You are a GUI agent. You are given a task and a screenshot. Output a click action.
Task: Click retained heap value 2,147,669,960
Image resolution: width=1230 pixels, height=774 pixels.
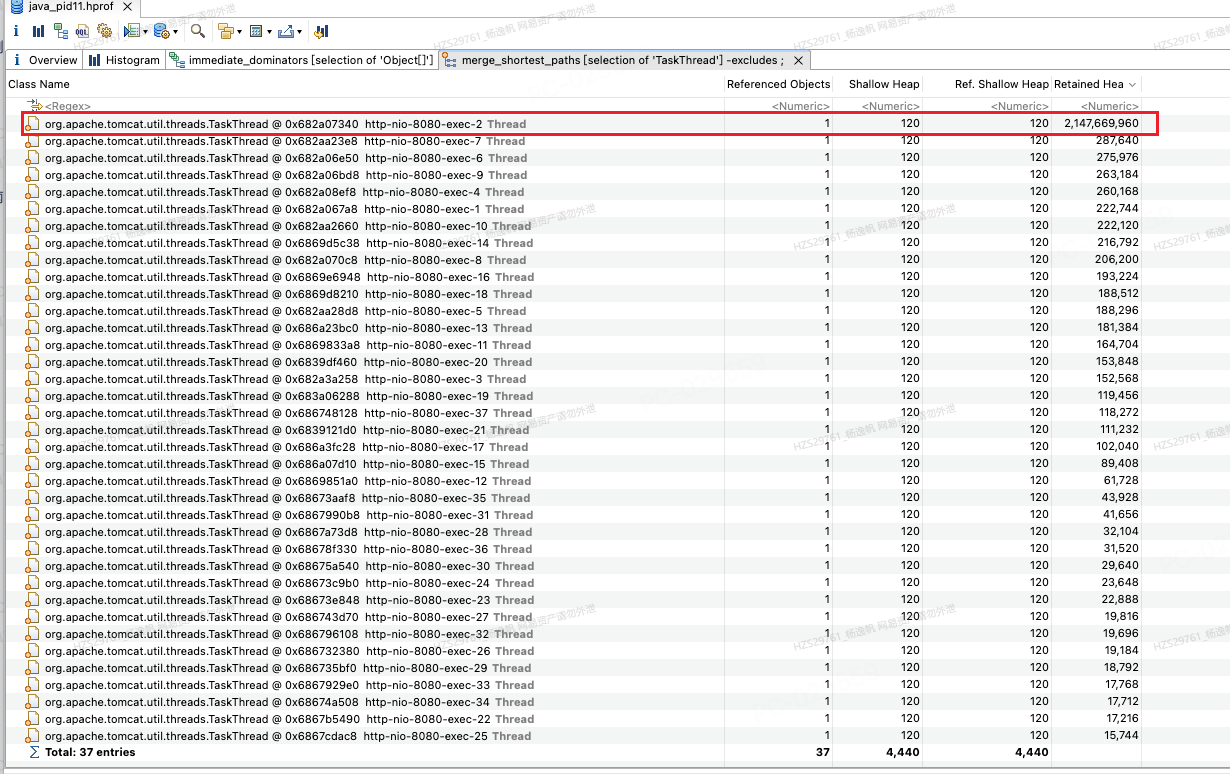(1101, 124)
